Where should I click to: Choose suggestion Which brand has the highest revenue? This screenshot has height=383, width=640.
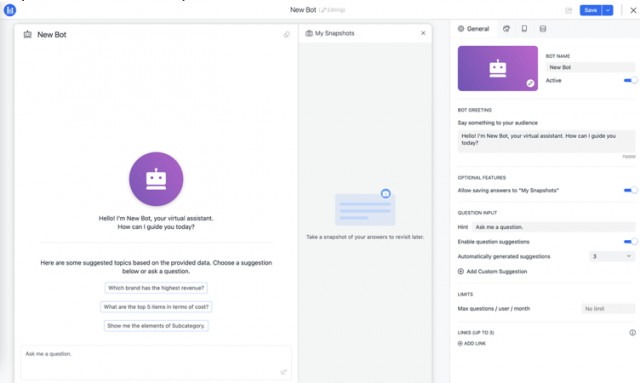[156, 288]
